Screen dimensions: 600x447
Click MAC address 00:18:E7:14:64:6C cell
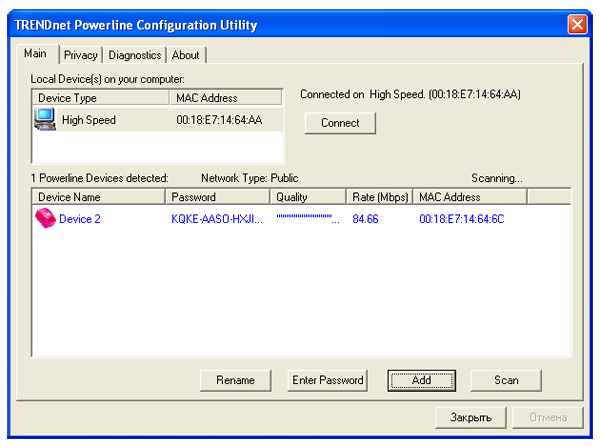462,219
